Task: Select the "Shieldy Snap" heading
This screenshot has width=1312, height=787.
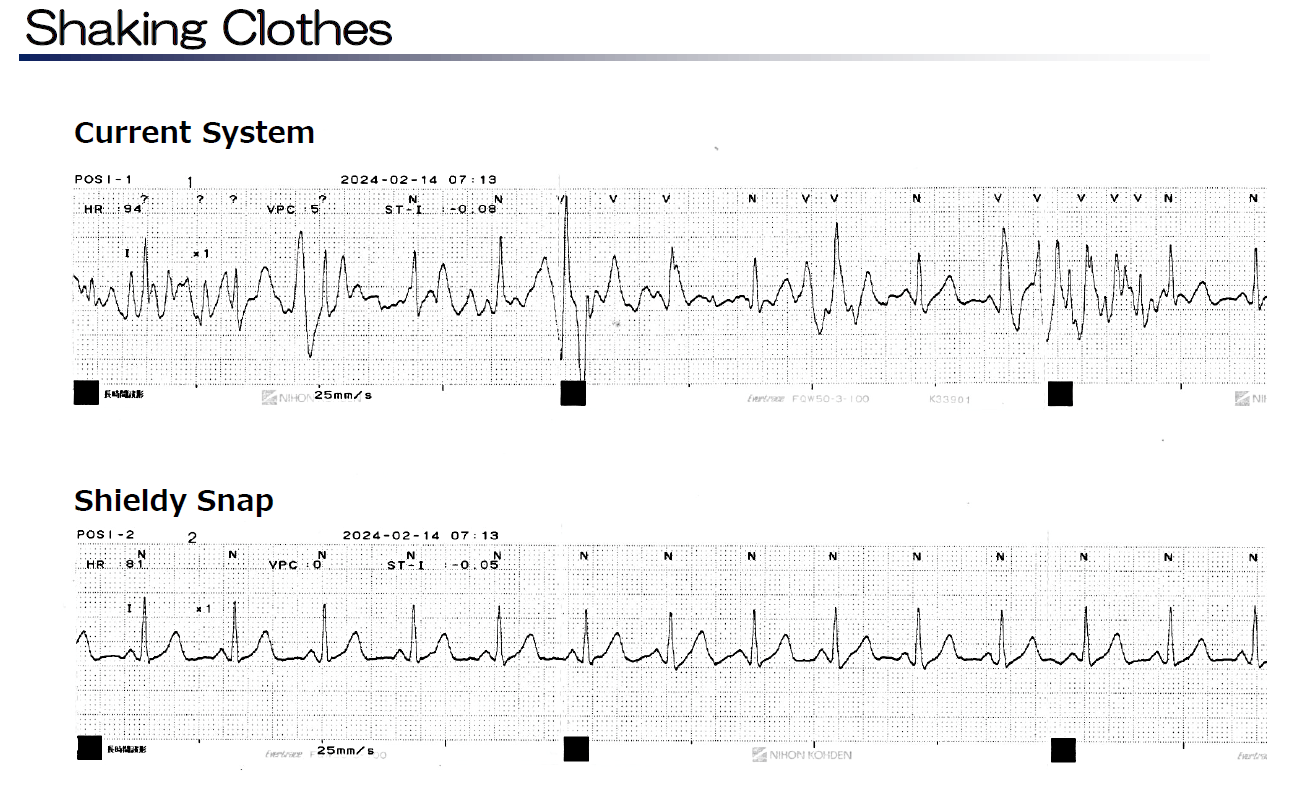Action: click(x=174, y=500)
